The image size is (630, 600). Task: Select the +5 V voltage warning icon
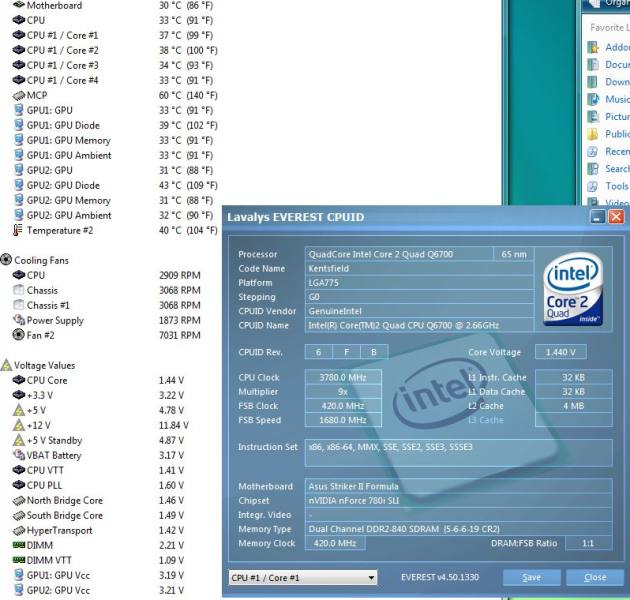[x=18, y=410]
